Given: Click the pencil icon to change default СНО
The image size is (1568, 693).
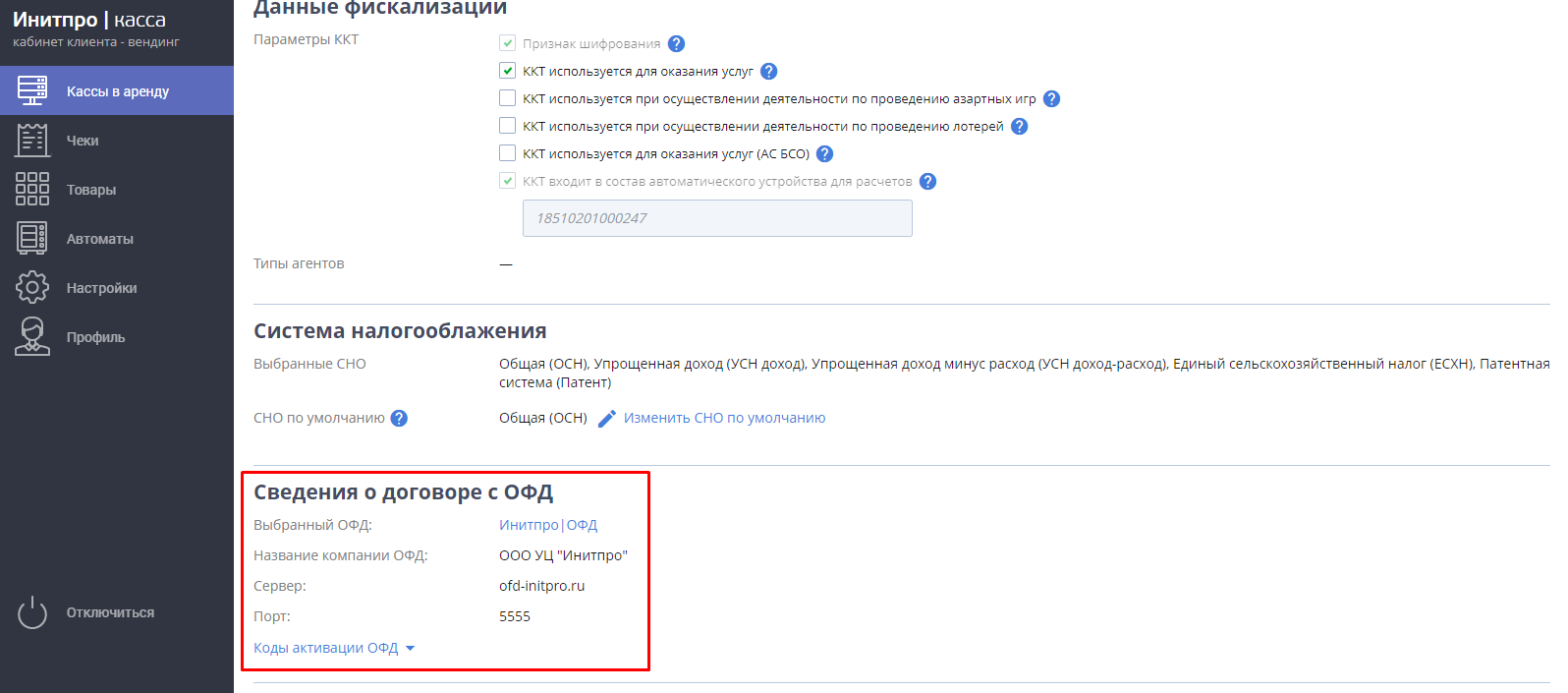Looking at the screenshot, I should (607, 419).
